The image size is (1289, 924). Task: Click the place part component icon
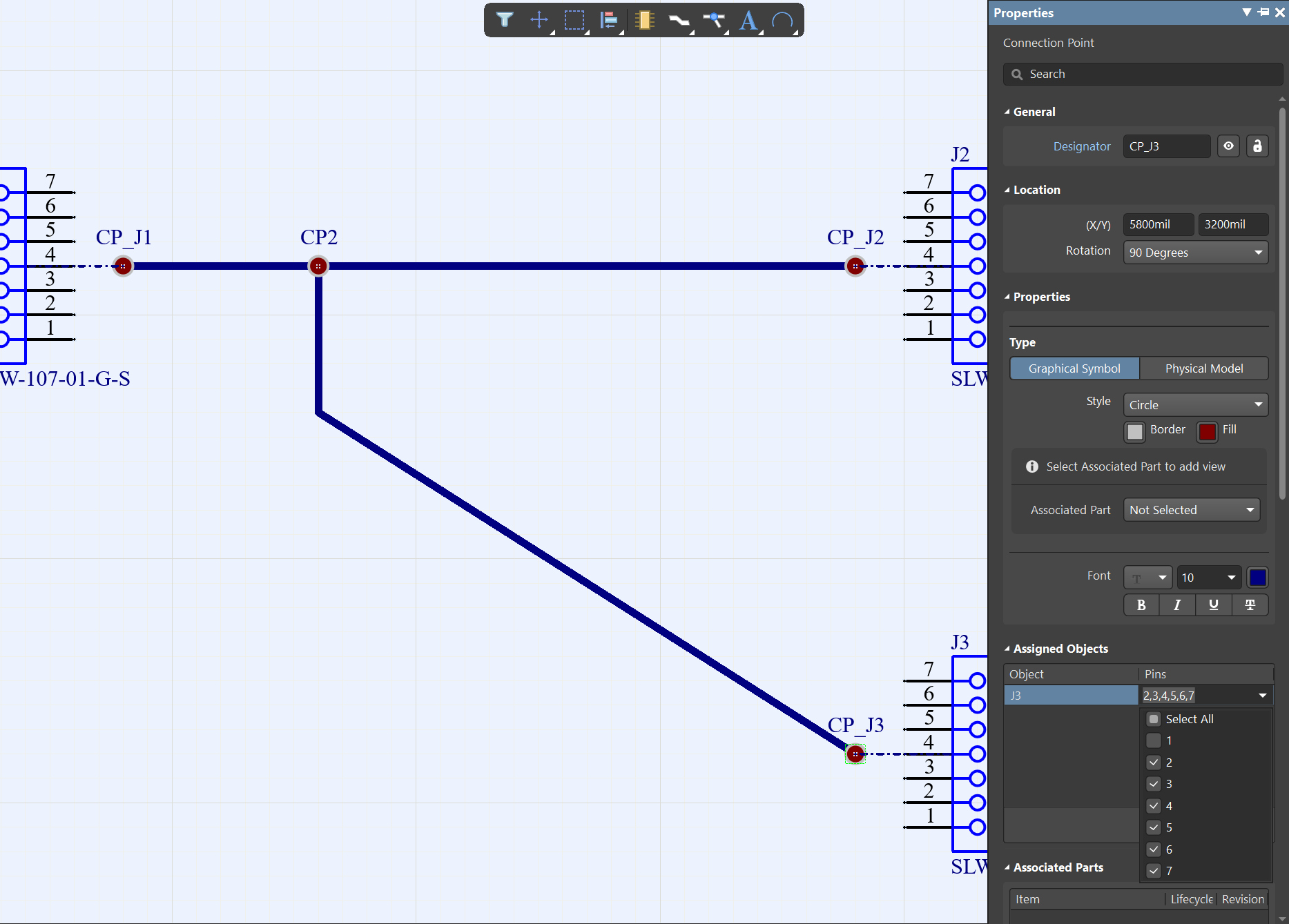[x=644, y=20]
